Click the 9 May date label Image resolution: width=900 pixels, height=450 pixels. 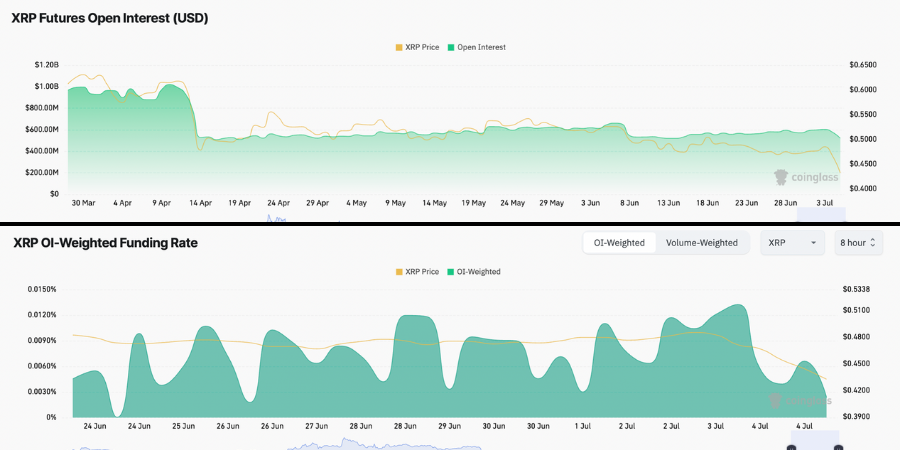click(395, 203)
